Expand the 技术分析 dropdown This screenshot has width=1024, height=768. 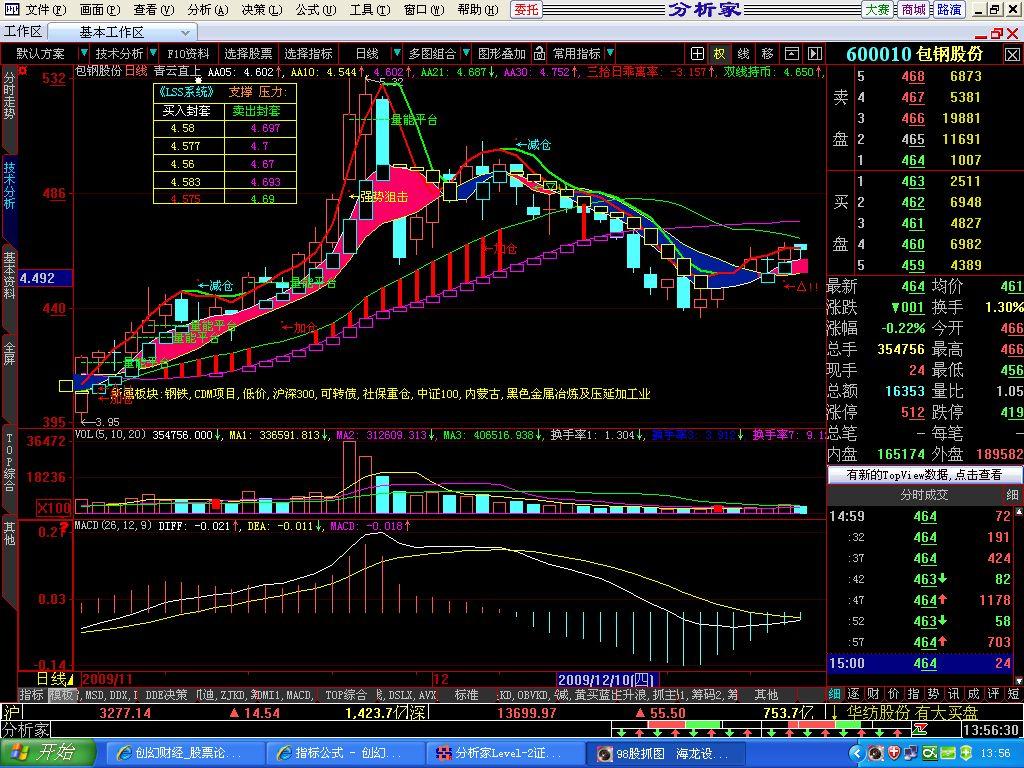click(x=125, y=54)
